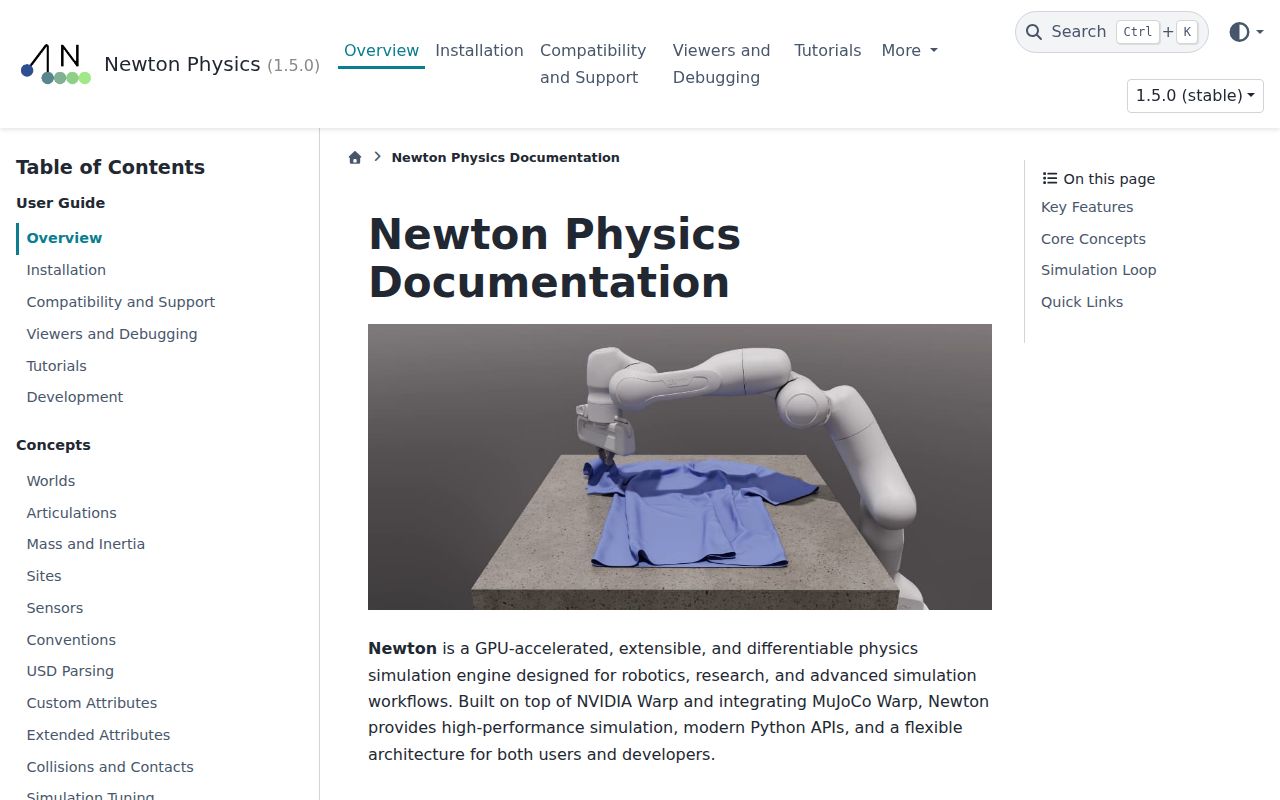1280x800 pixels.
Task: Click the Newton Physics Documentation breadcrumb text
Action: [x=505, y=158]
